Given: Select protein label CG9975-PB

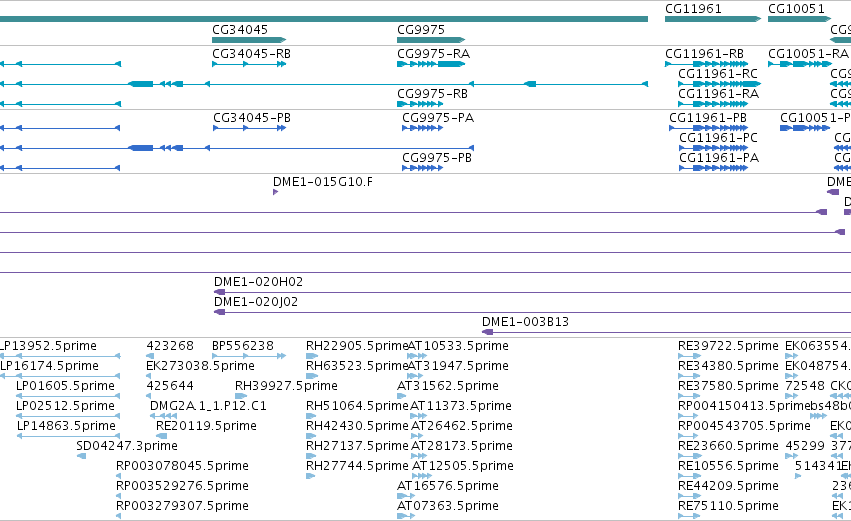Looking at the screenshot, I should click(x=437, y=158).
